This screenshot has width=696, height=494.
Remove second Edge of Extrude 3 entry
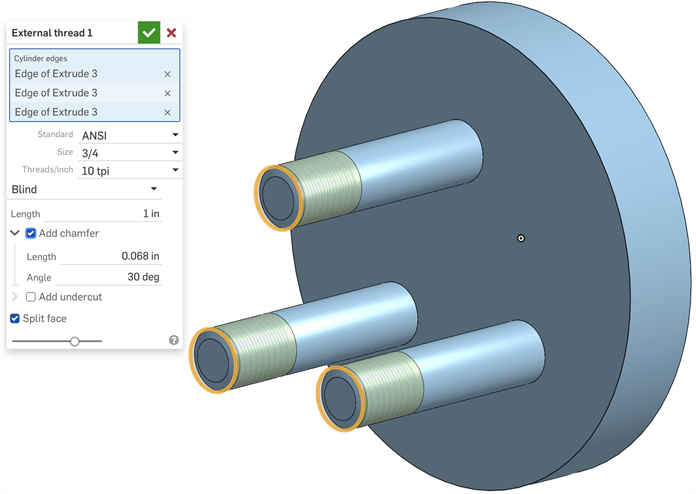click(x=167, y=93)
